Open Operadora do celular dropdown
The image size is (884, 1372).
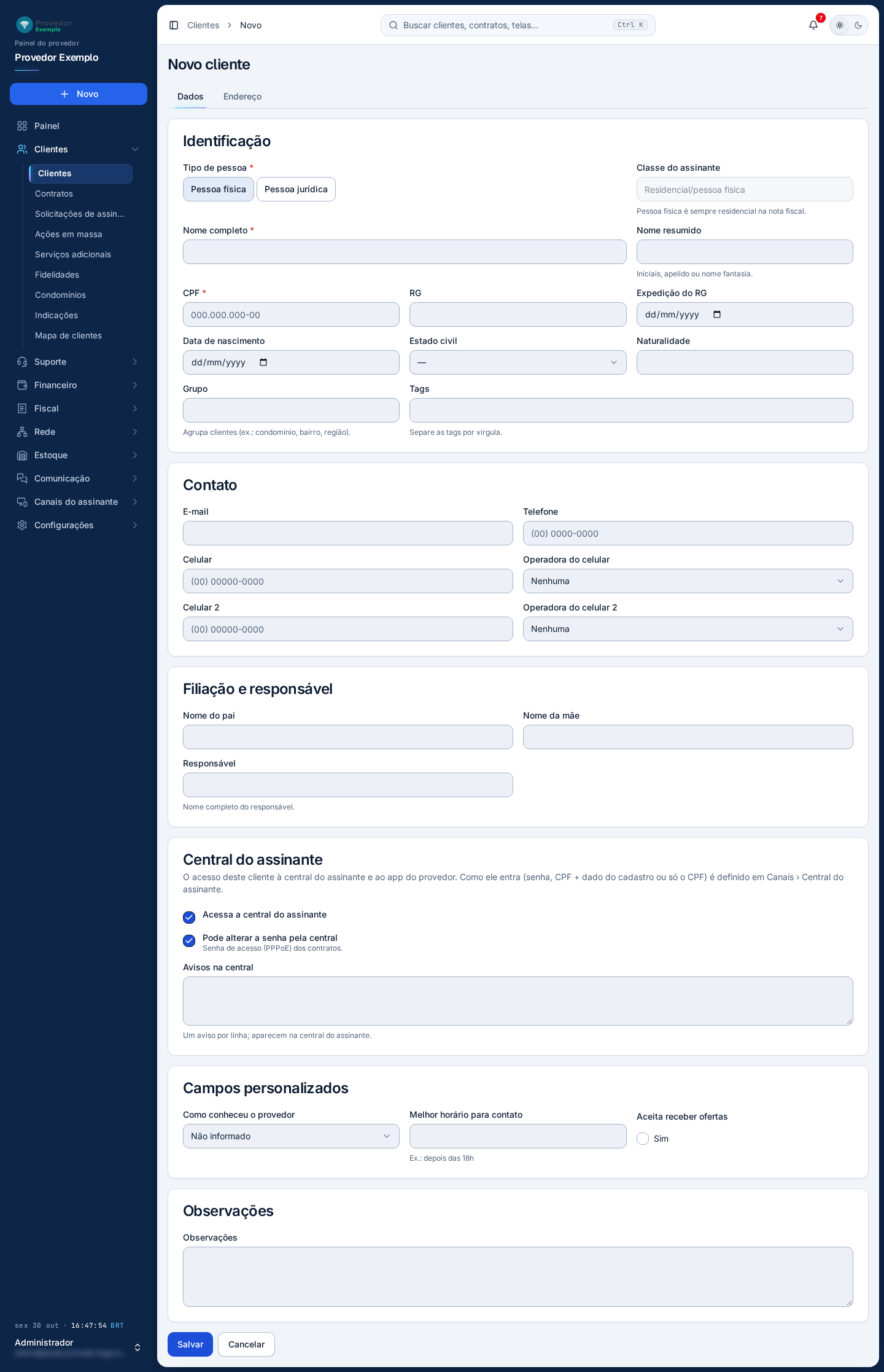688,581
